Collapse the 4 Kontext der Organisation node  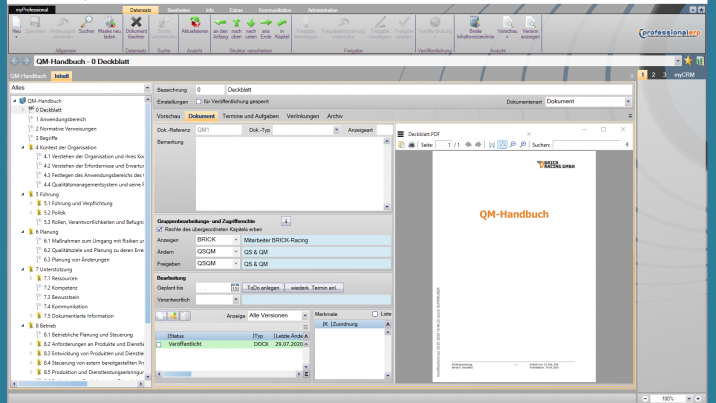(23, 148)
